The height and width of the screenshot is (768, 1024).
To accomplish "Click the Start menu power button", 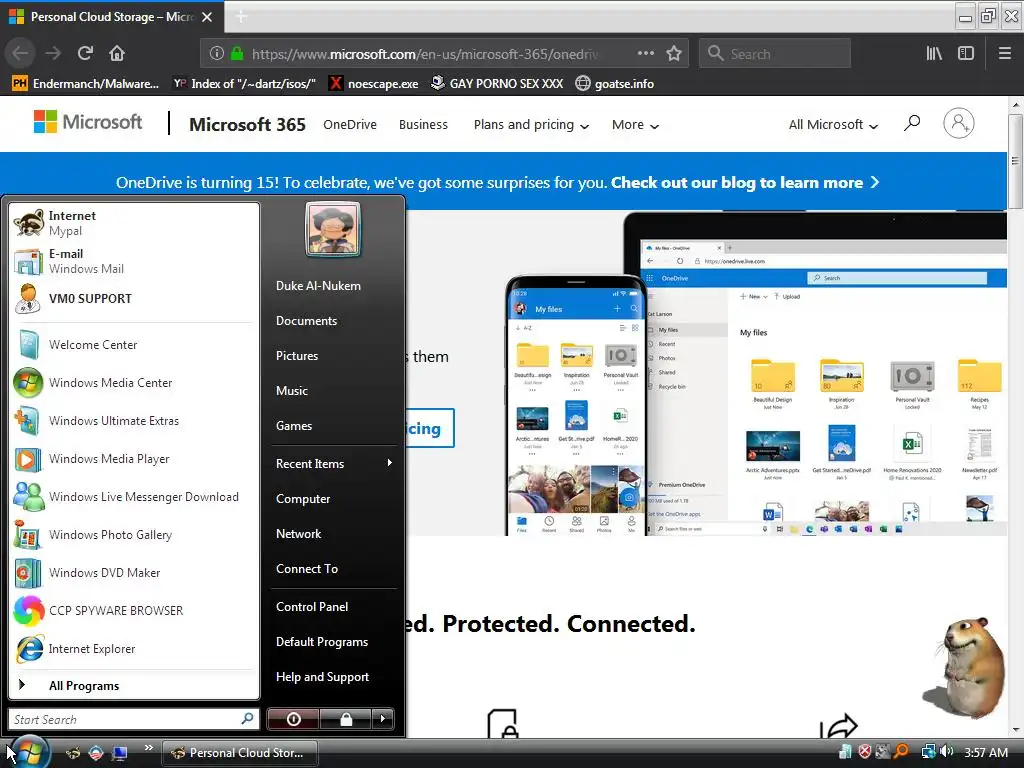I will [294, 719].
